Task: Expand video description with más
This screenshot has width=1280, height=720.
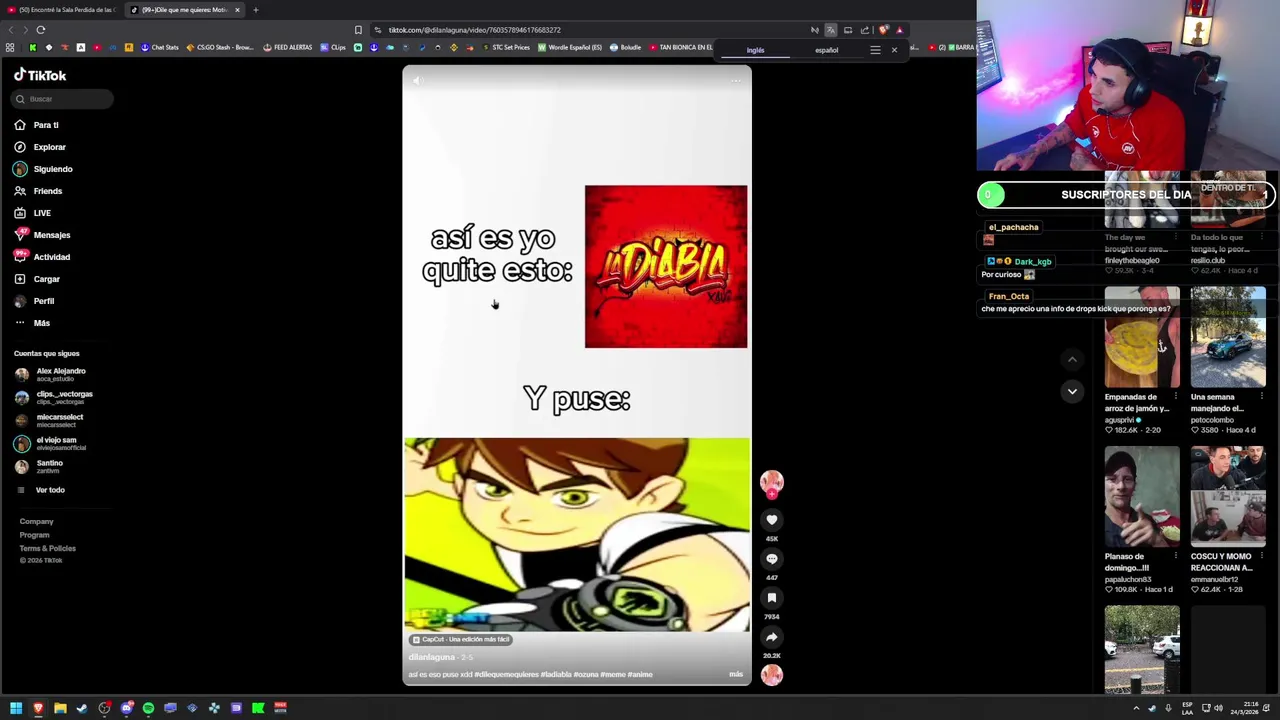Action: [736, 674]
